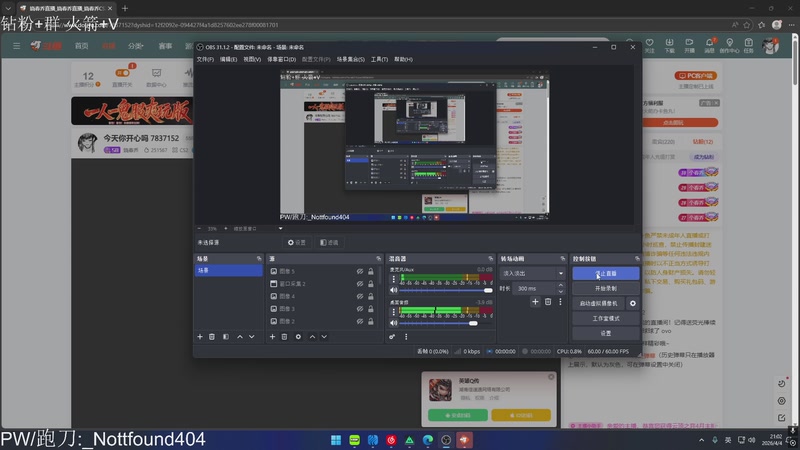Open preview zoom scale dropdown arrow

280,229
